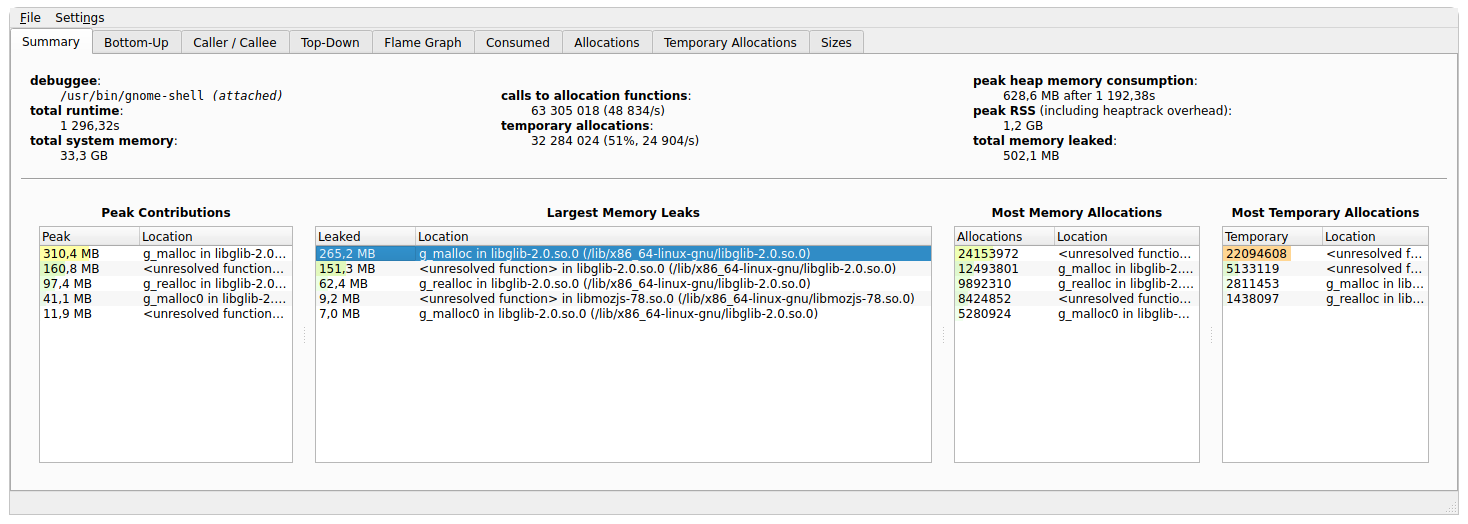Grab splitter handle before Most Temporary Allocations
This screenshot has height=524, width=1468.
pos(1211,335)
